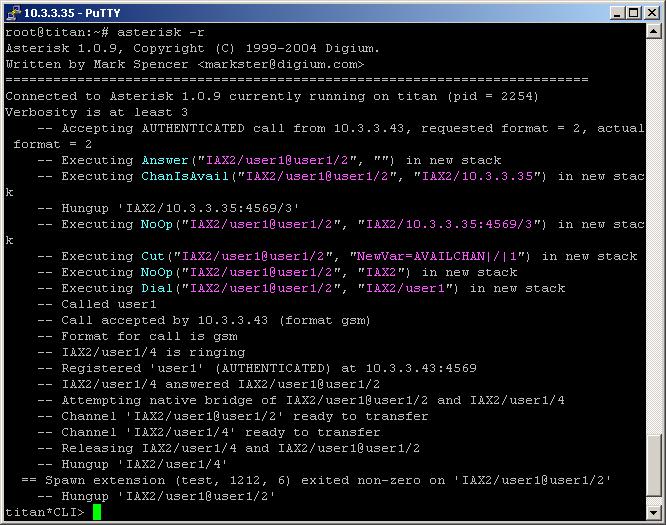666x525 pixels.
Task: Click the 'Verbosity is at least 3' line
Action: [x=97, y=112]
